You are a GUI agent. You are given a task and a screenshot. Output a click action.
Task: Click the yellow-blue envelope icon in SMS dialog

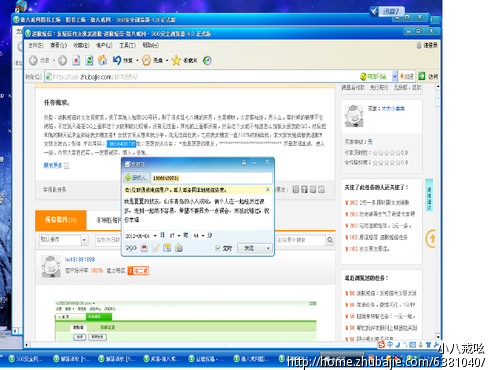pos(167,248)
